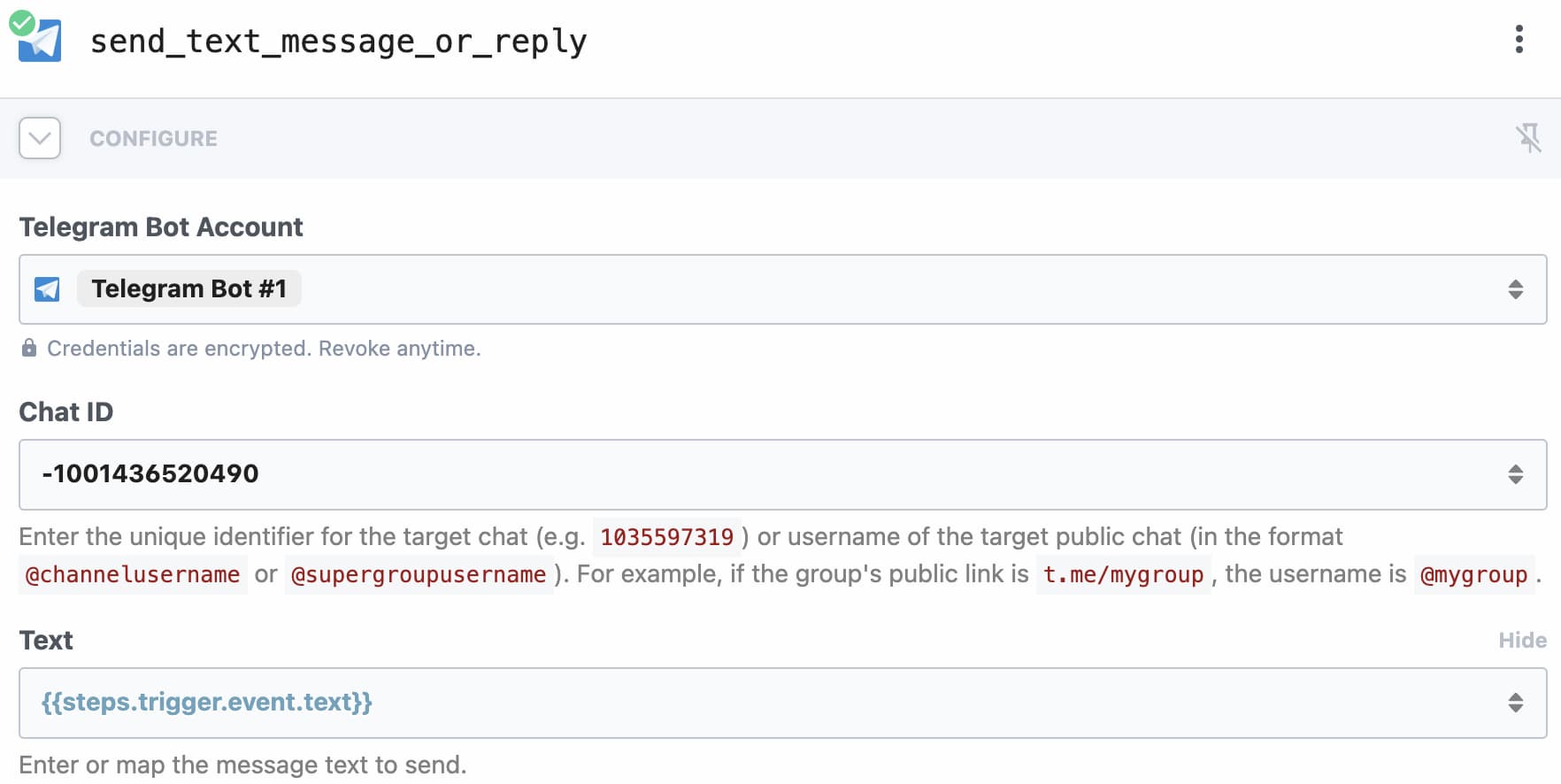The image size is (1561, 784).
Task: Open the Chat ID dropdown arrows
Action: (x=1516, y=474)
